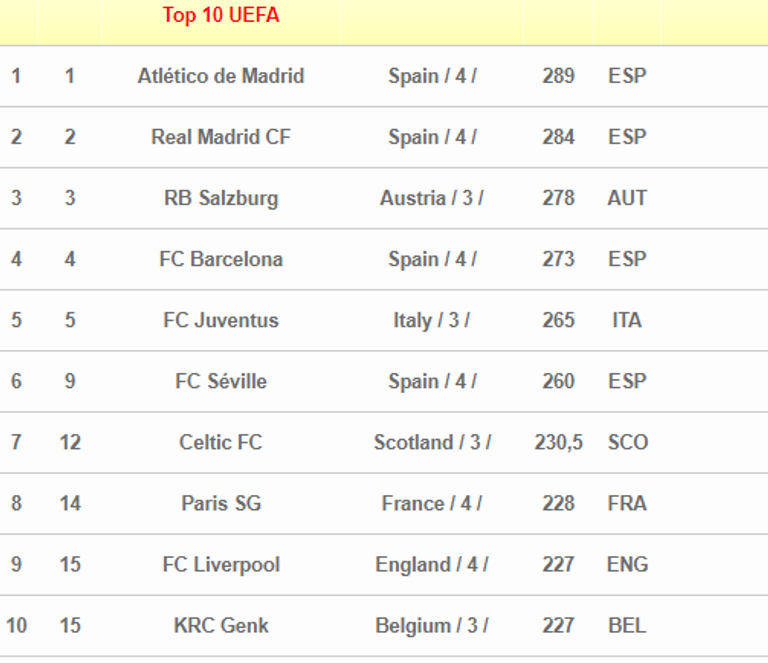Click the 289 points value
The height and width of the screenshot is (663, 768).
[x=558, y=76]
